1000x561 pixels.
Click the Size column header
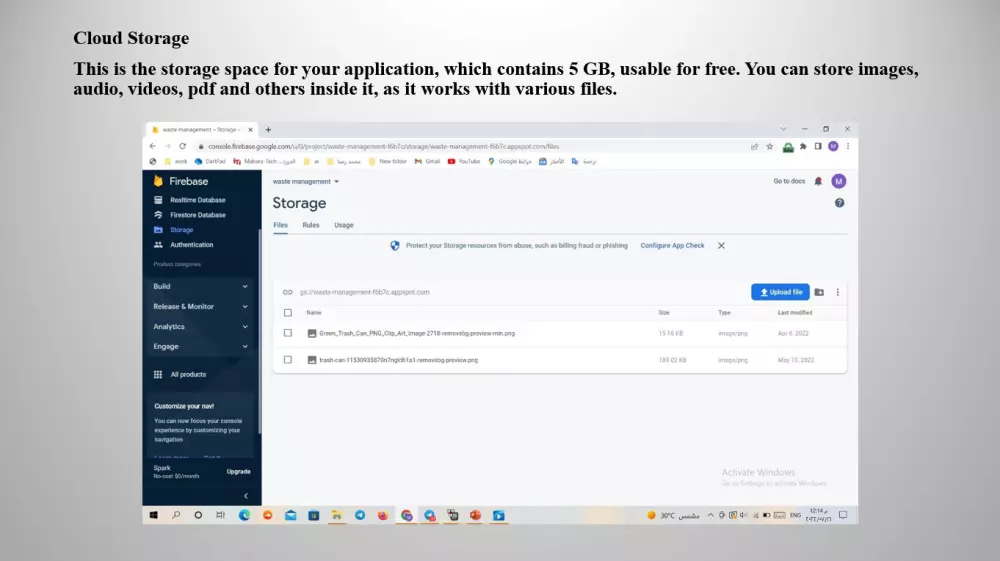pos(664,313)
